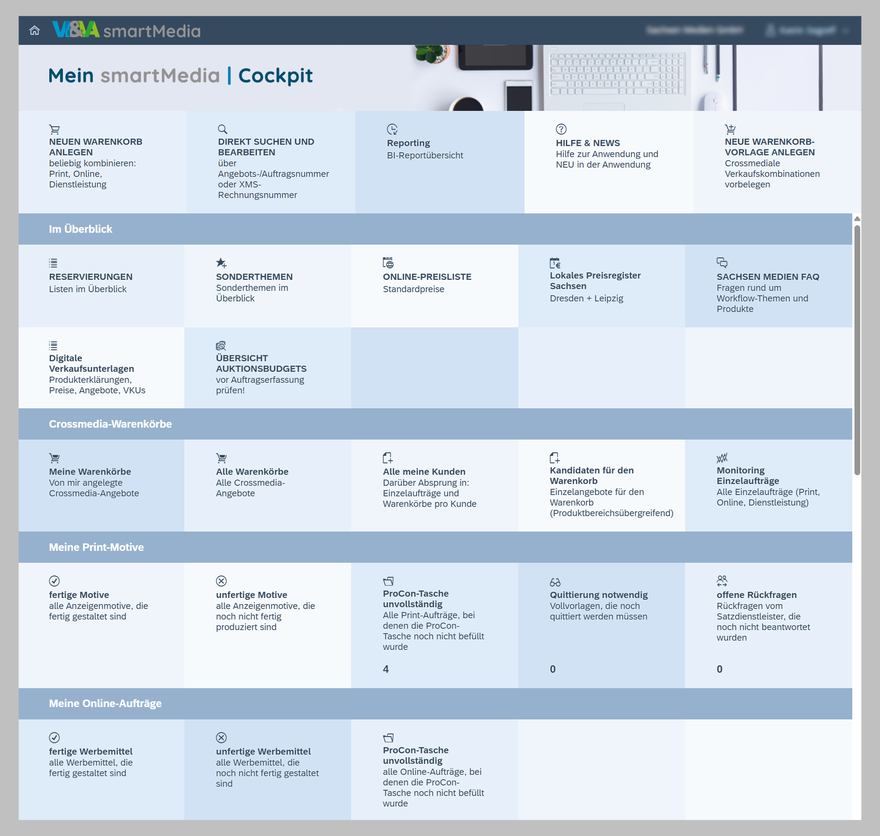Click the Monitoring Einzelaufträge chart icon

(722, 458)
